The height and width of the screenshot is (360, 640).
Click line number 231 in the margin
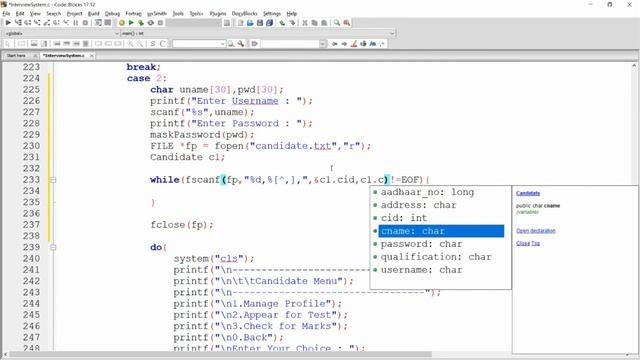[x=31, y=157]
